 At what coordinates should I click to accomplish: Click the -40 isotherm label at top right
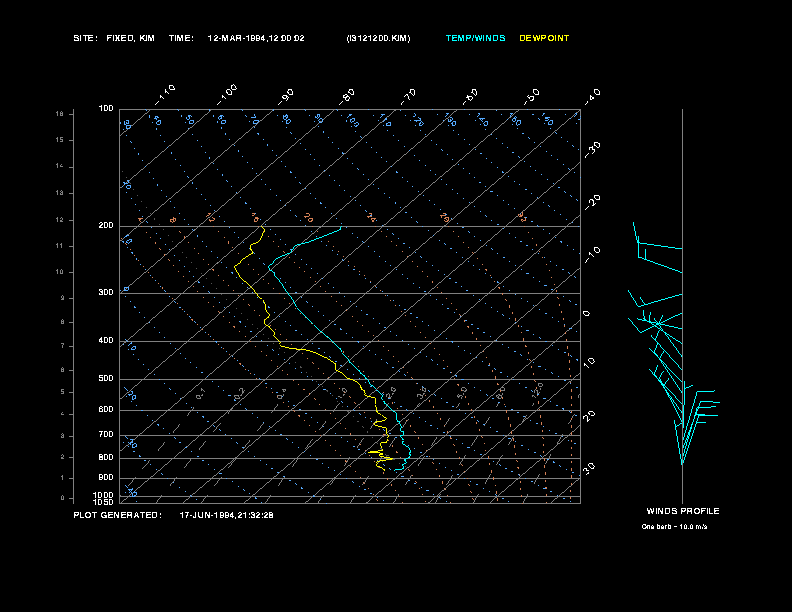592,97
